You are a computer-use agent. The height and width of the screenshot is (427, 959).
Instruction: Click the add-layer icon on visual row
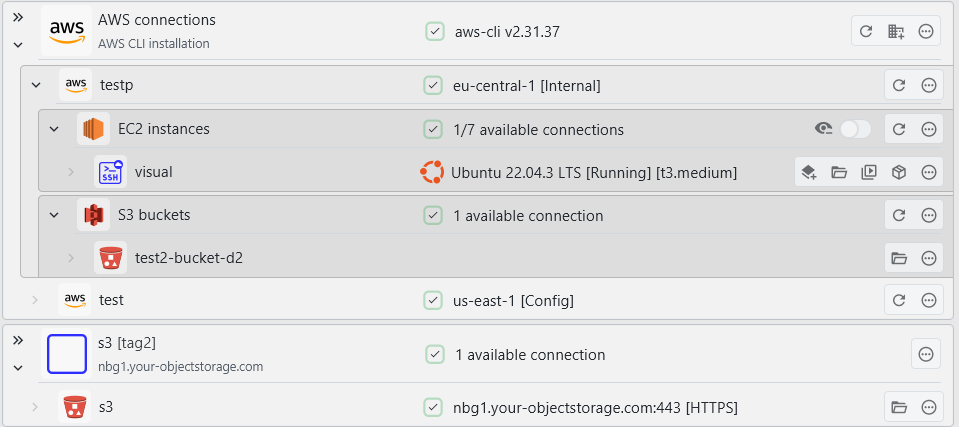click(x=809, y=172)
